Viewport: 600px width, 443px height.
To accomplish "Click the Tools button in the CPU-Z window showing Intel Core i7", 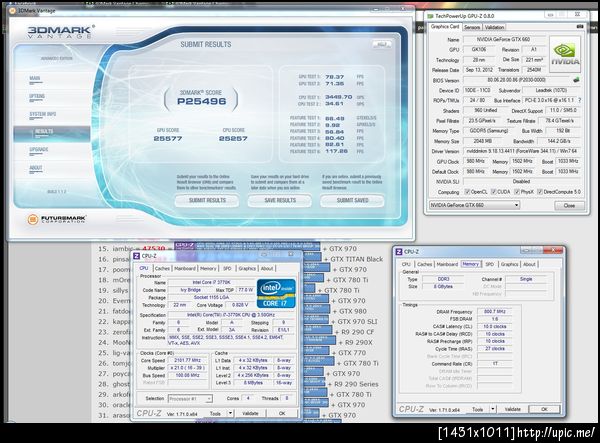I will point(215,413).
